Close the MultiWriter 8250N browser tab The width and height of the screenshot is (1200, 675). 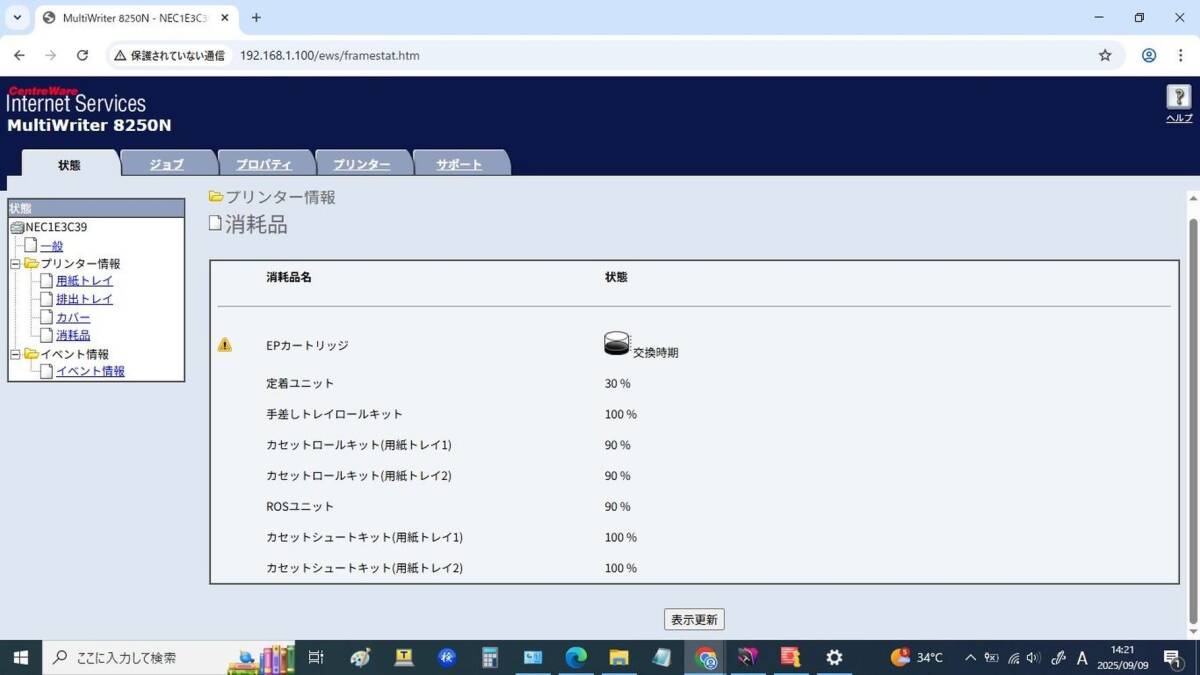pyautogui.click(x=226, y=18)
